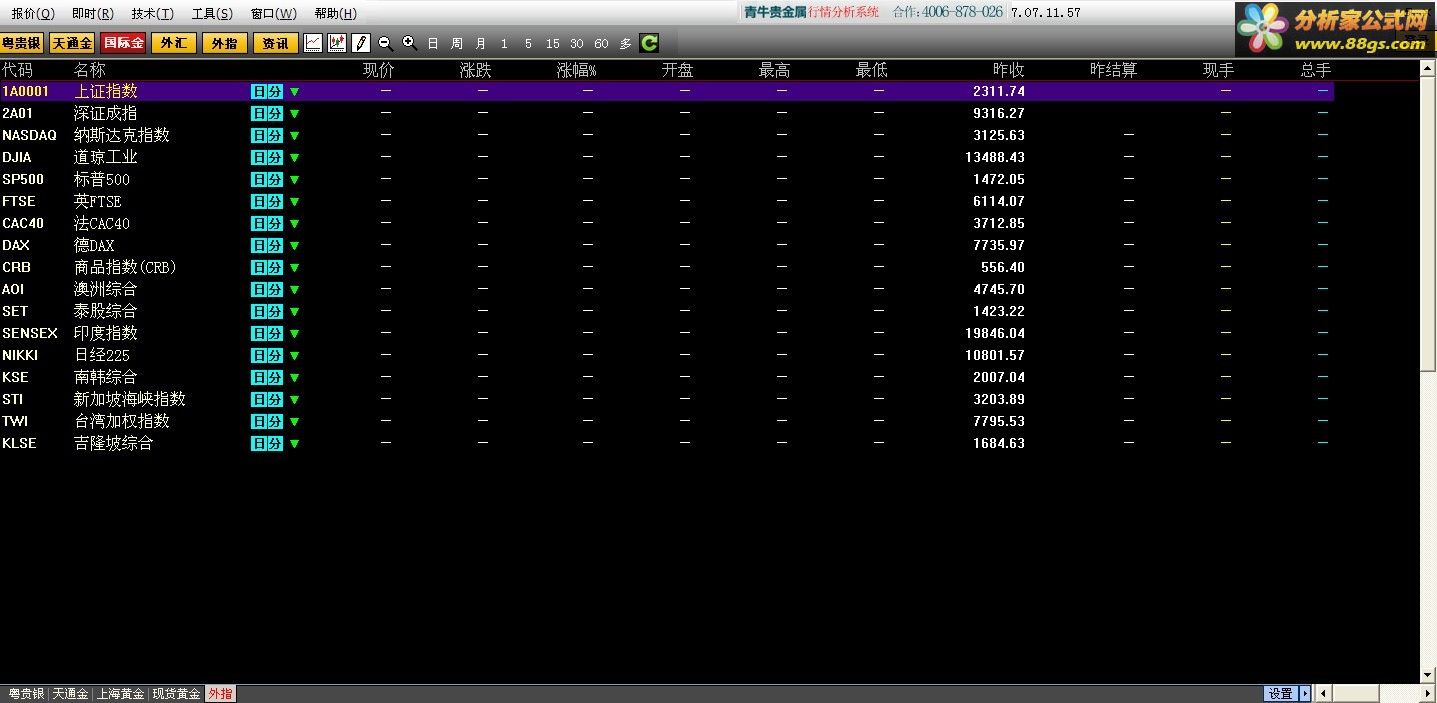Click the 外汇 toolbar button
1437x703 pixels.
pyautogui.click(x=174, y=43)
